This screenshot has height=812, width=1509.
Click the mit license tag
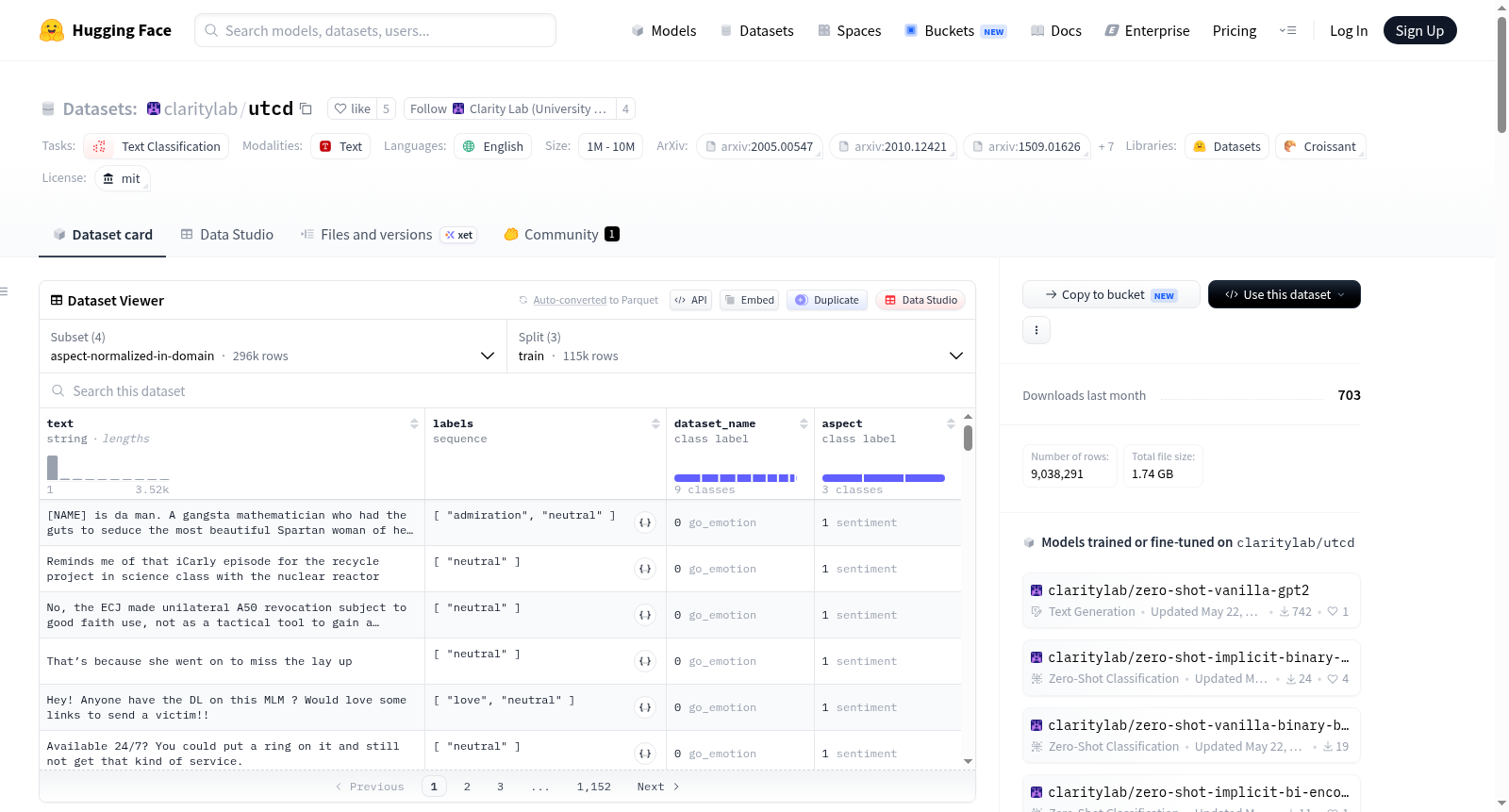123,178
